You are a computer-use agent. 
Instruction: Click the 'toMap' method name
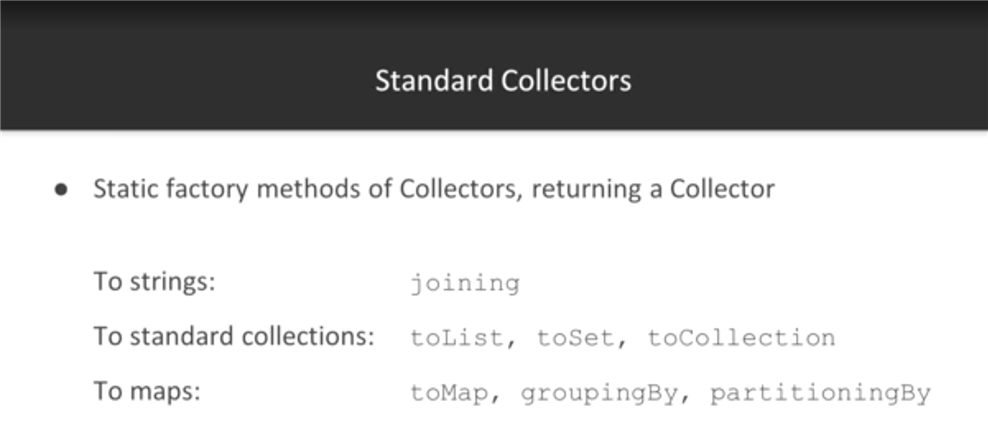[x=450, y=394]
